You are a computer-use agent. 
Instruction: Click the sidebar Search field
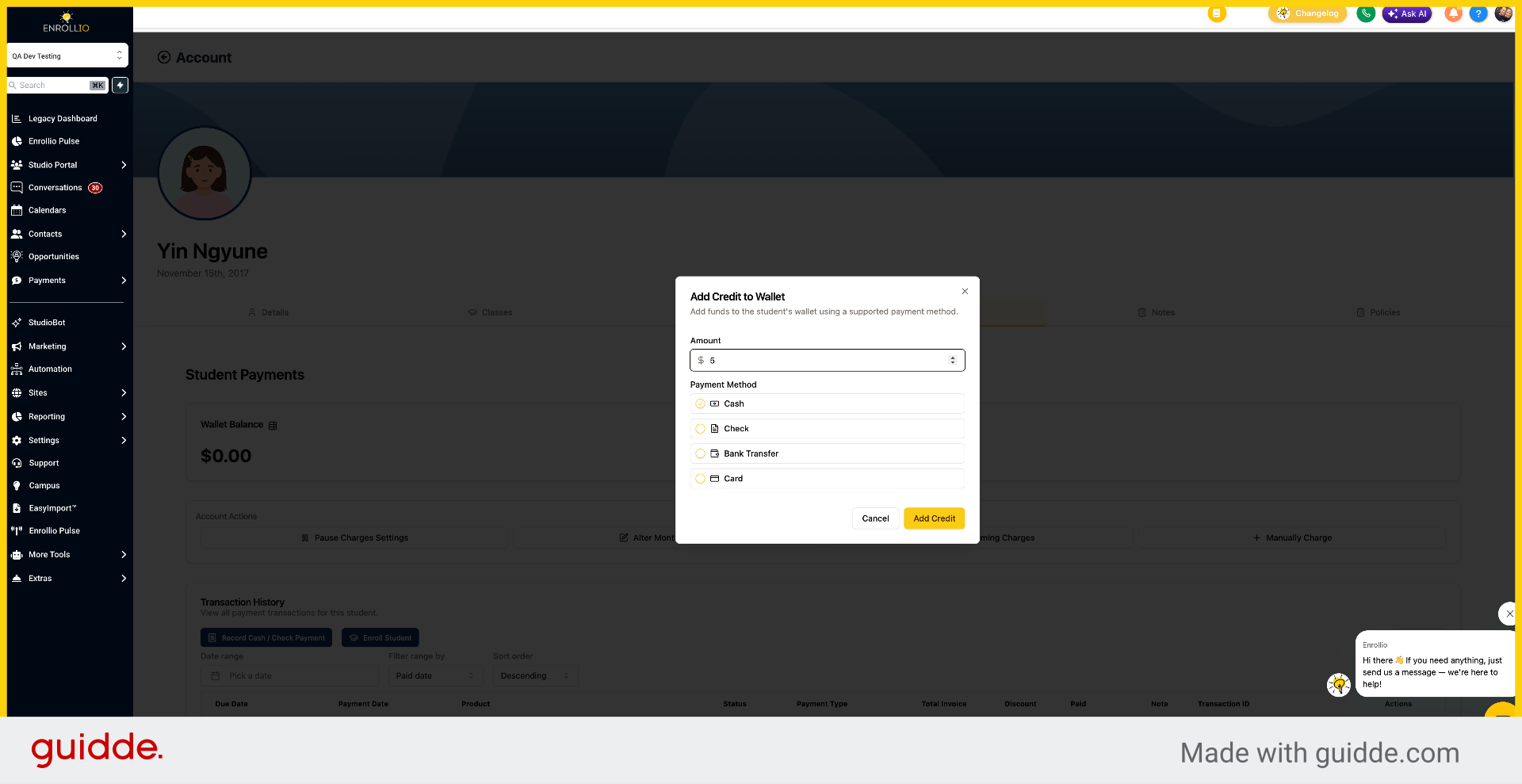click(x=57, y=85)
